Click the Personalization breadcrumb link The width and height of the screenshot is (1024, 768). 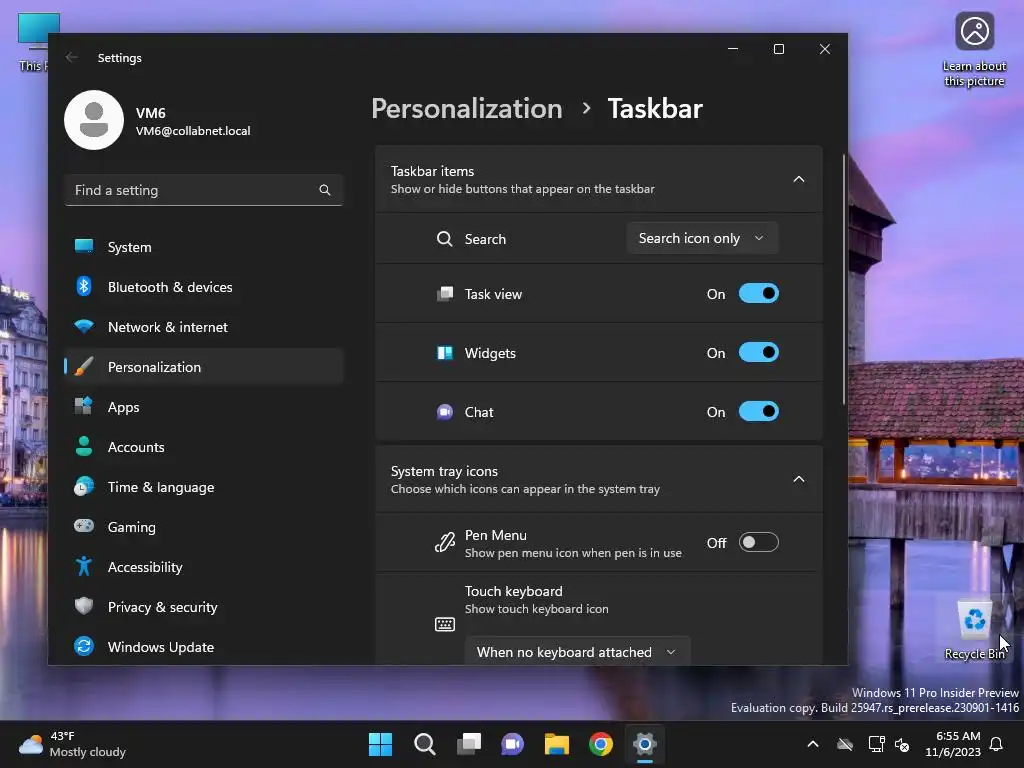coord(466,108)
